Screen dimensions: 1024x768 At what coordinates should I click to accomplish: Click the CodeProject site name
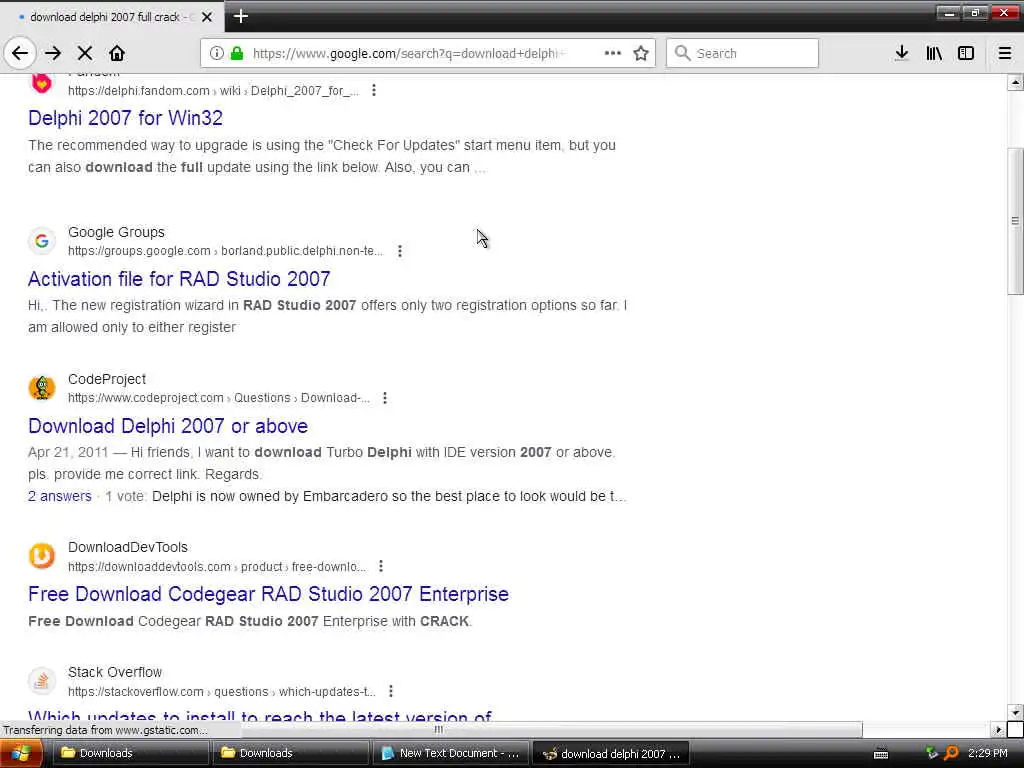(107, 379)
